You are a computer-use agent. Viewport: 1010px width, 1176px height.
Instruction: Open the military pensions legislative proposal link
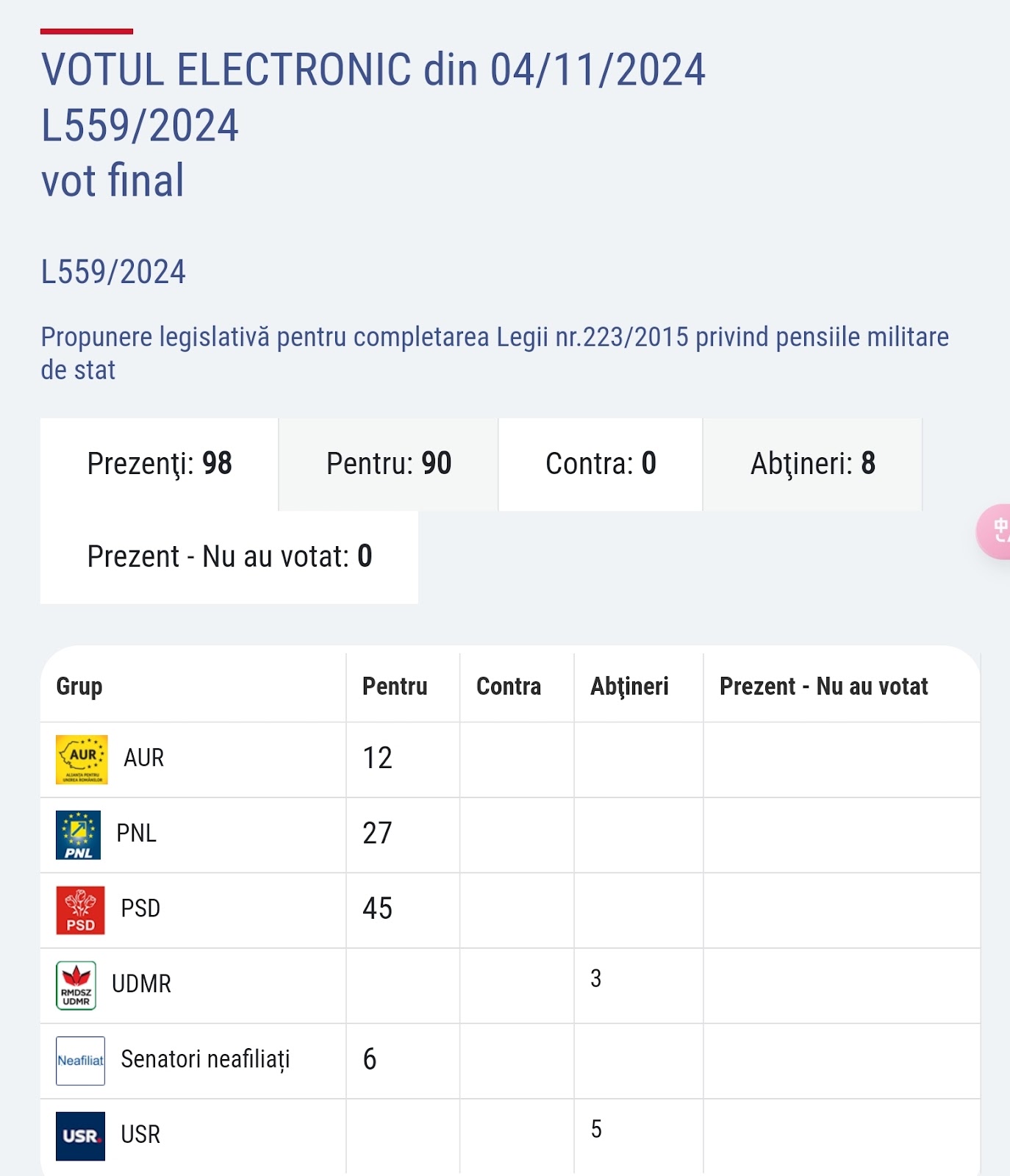coord(494,353)
